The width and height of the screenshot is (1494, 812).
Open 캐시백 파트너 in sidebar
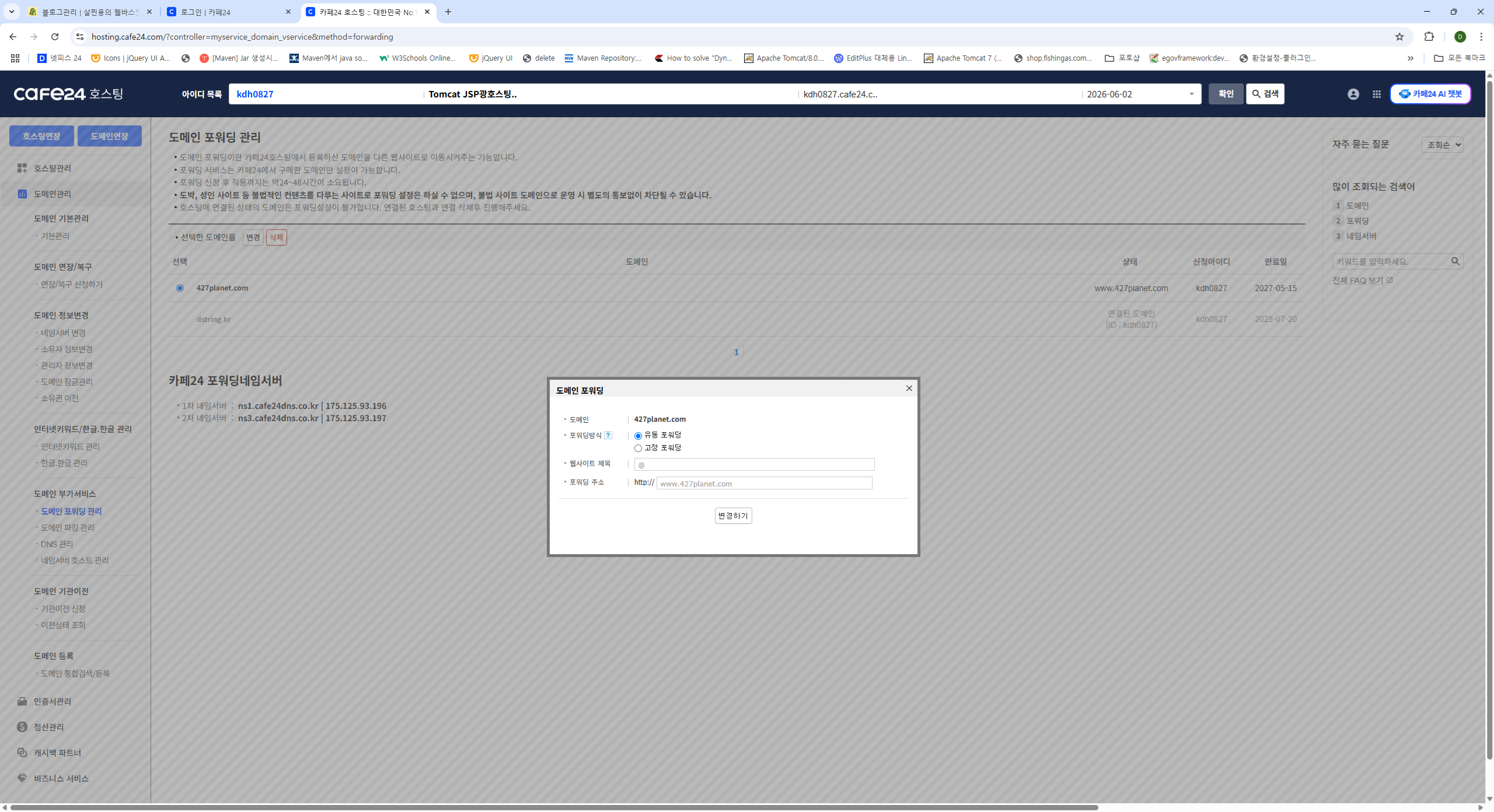coord(57,752)
